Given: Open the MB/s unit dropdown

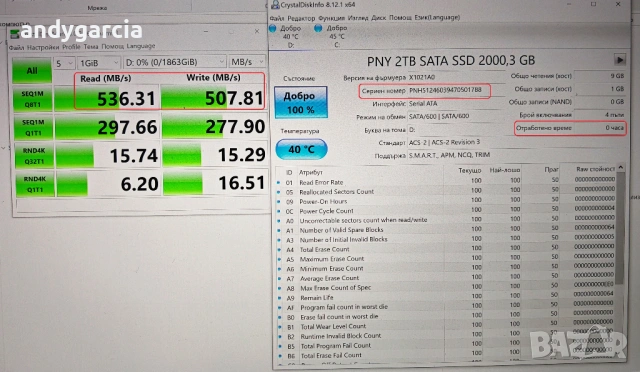Looking at the screenshot, I should point(247,62).
